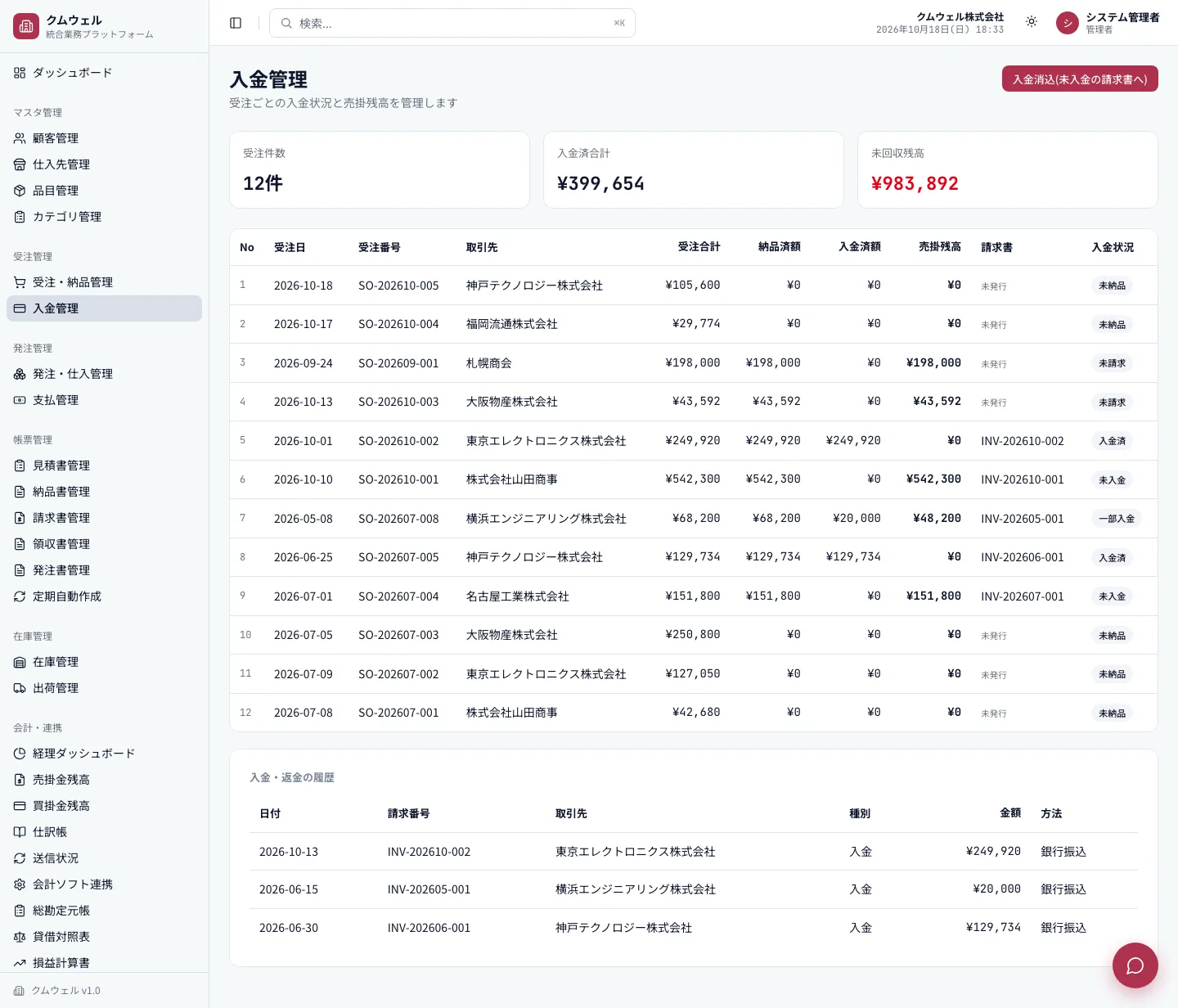Click the 見積書管理 document icon
This screenshot has width=1178, height=1008.
click(20, 466)
